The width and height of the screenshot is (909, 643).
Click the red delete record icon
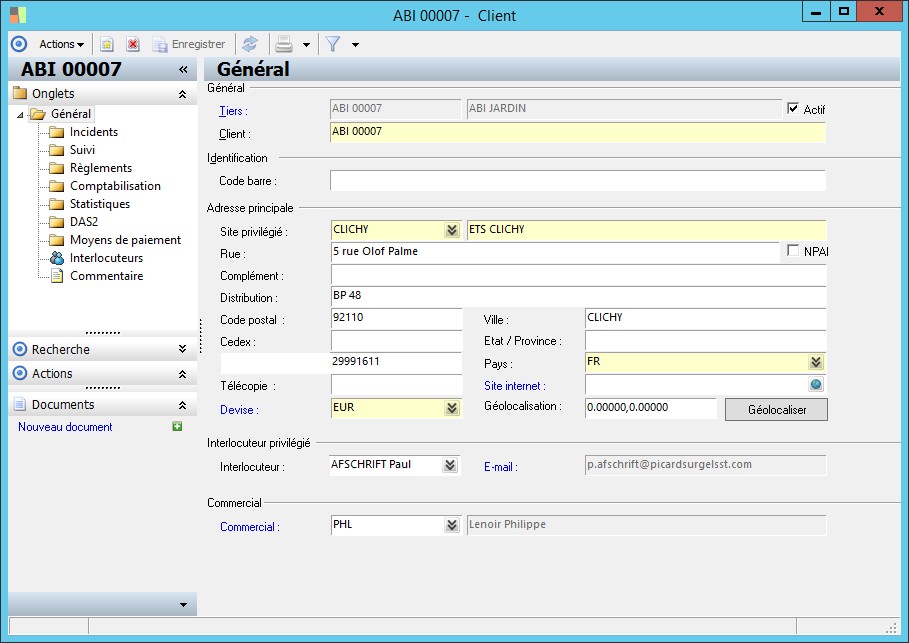click(x=132, y=44)
